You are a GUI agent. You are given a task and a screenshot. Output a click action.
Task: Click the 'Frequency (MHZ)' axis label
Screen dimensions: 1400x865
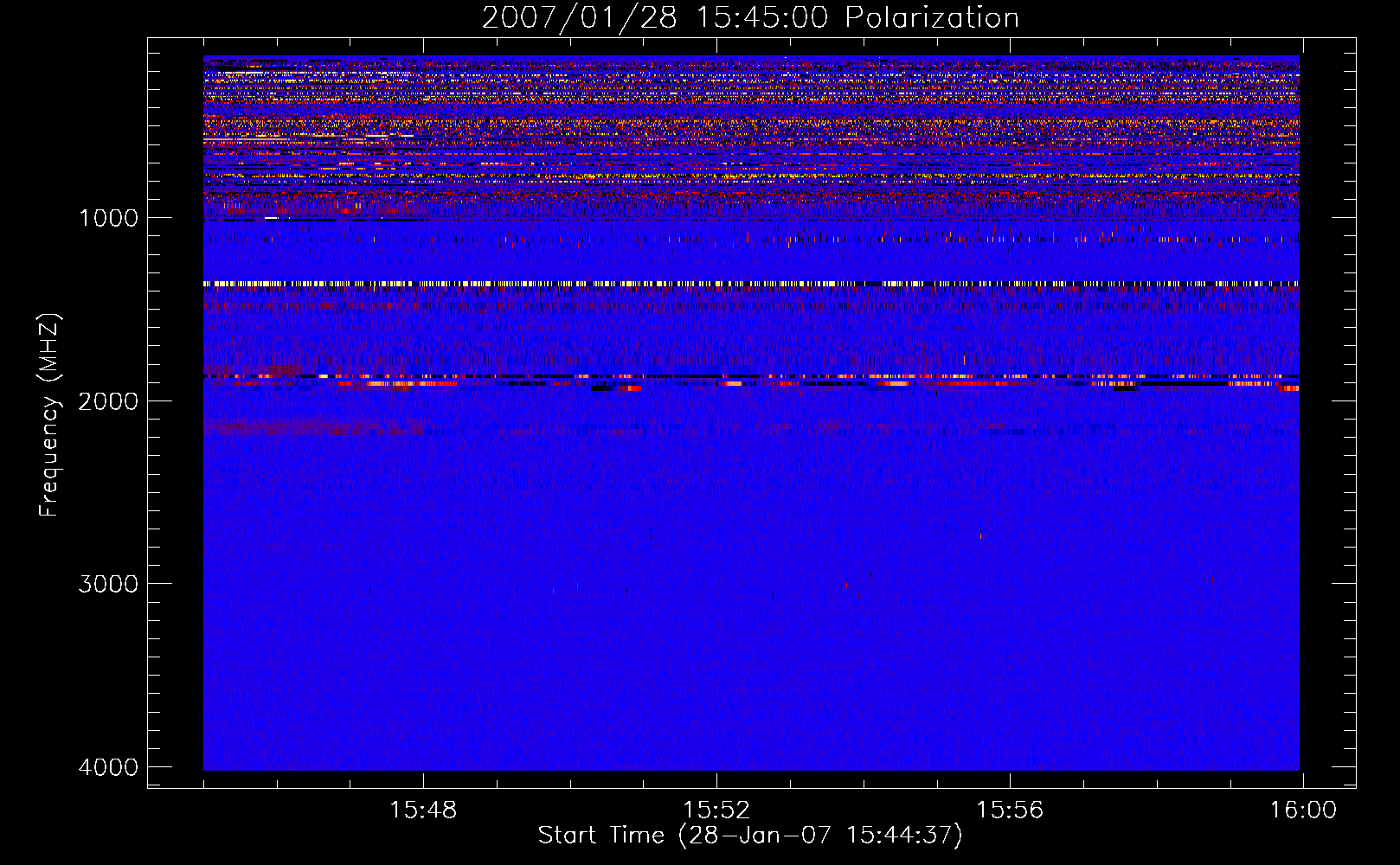(49, 415)
